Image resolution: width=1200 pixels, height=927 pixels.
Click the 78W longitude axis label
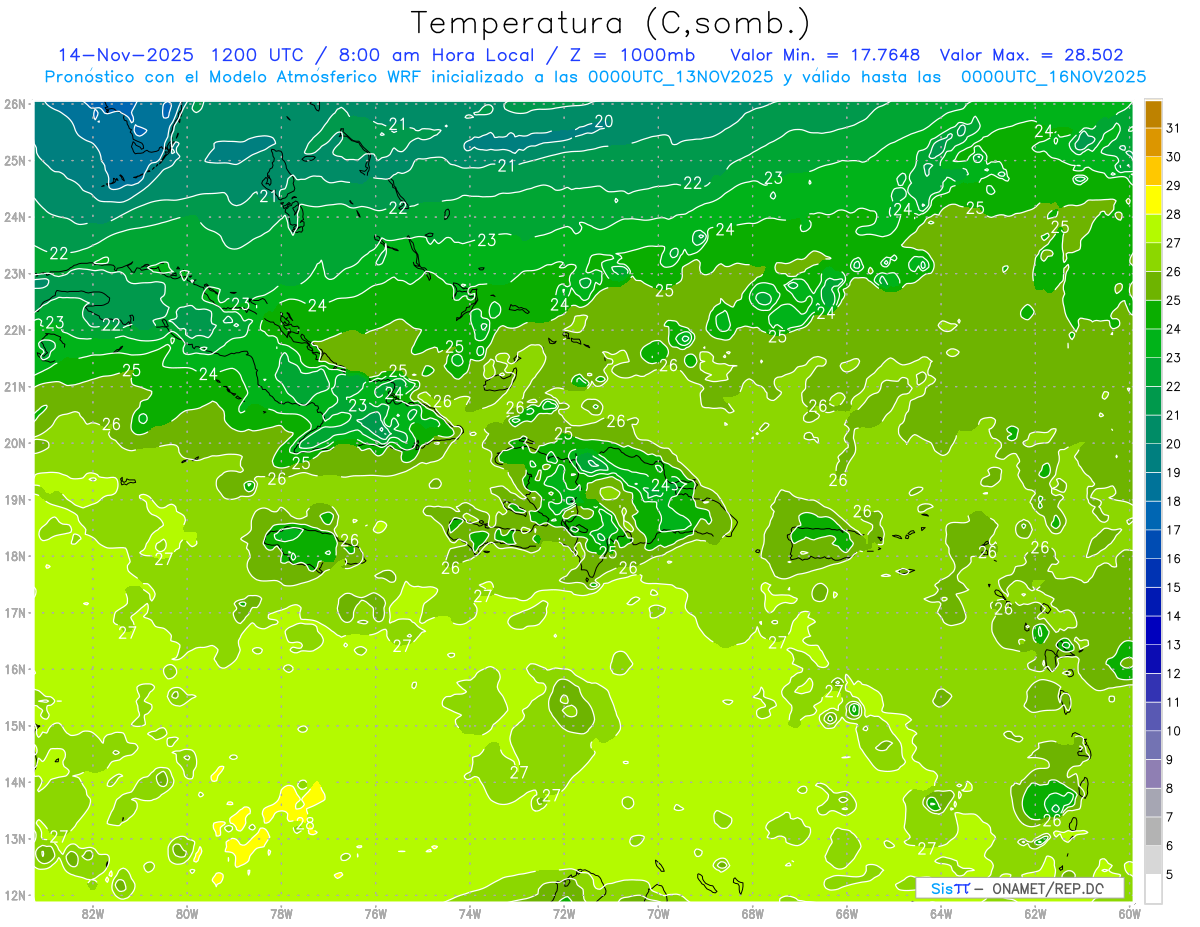point(281,913)
